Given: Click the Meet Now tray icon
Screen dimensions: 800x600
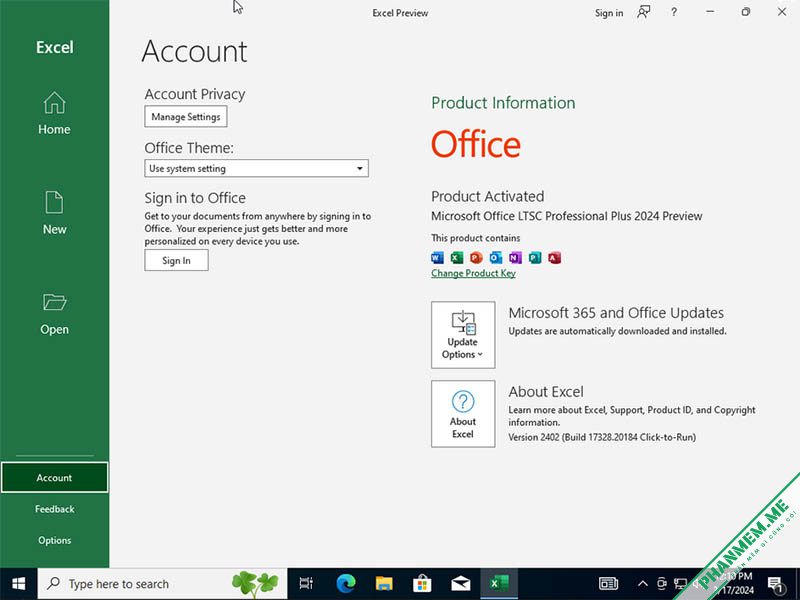Looking at the screenshot, I should [662, 584].
